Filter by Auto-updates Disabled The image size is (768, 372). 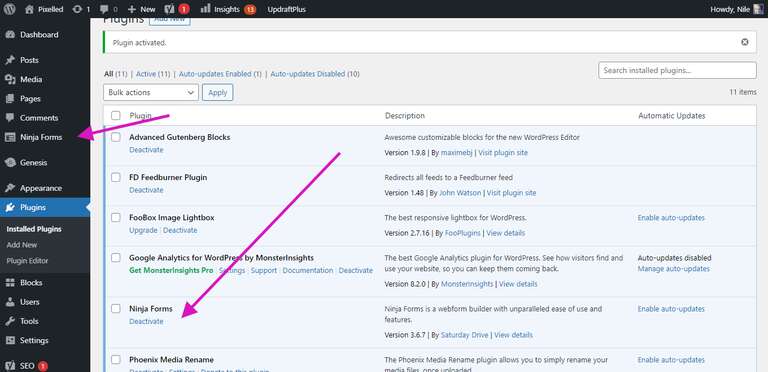click(x=315, y=74)
